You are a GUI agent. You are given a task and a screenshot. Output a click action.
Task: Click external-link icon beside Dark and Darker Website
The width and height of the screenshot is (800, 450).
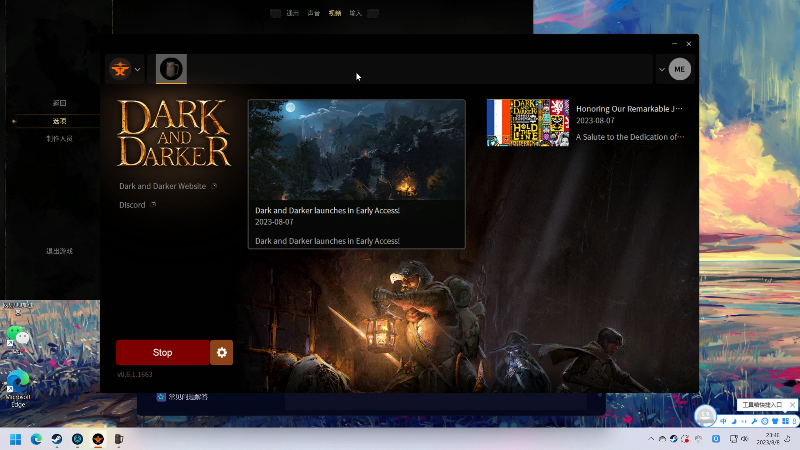coord(214,186)
